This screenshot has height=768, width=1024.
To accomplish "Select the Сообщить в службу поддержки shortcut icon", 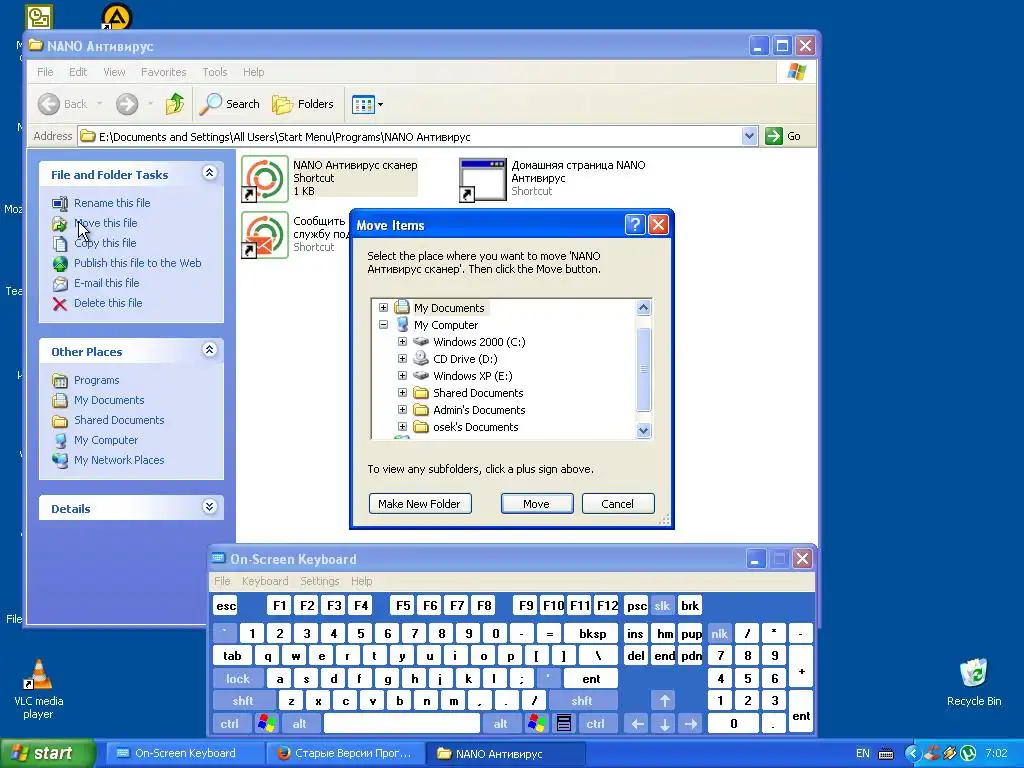I will [x=264, y=234].
